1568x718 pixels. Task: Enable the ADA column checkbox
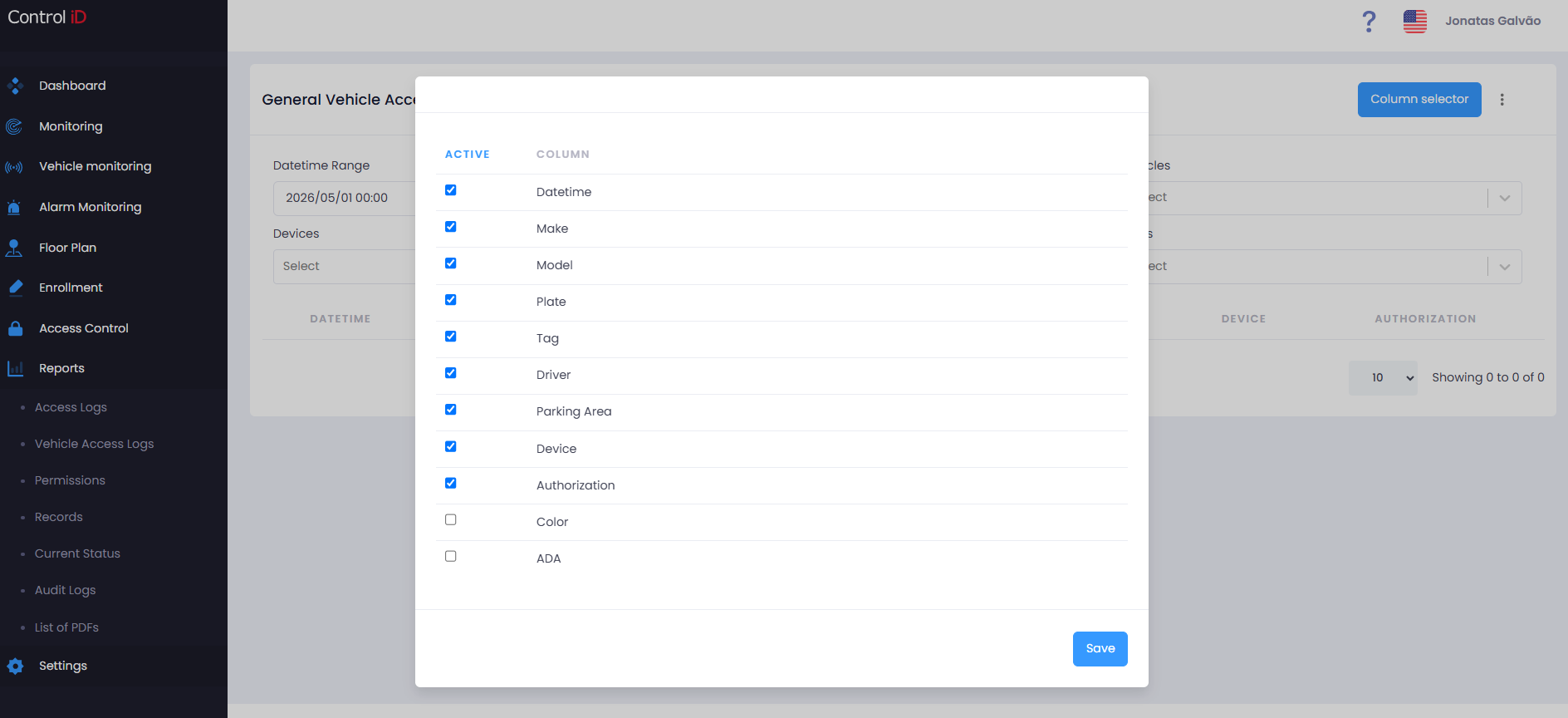click(451, 556)
